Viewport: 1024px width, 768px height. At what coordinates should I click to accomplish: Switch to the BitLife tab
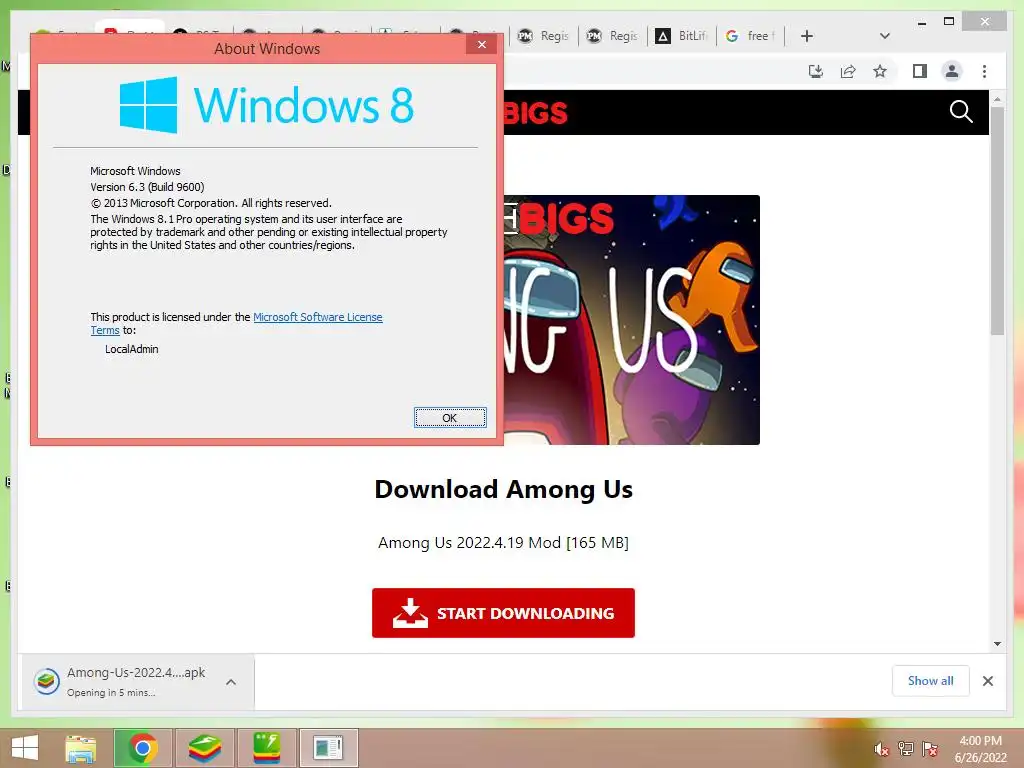click(x=682, y=36)
